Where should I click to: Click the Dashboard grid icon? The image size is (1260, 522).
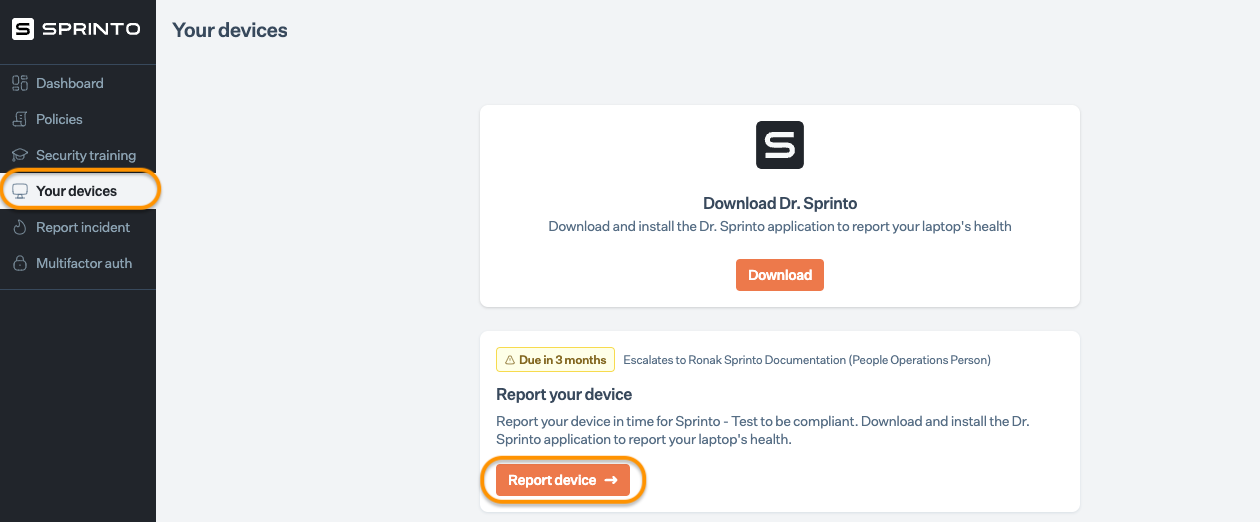click(x=19, y=83)
